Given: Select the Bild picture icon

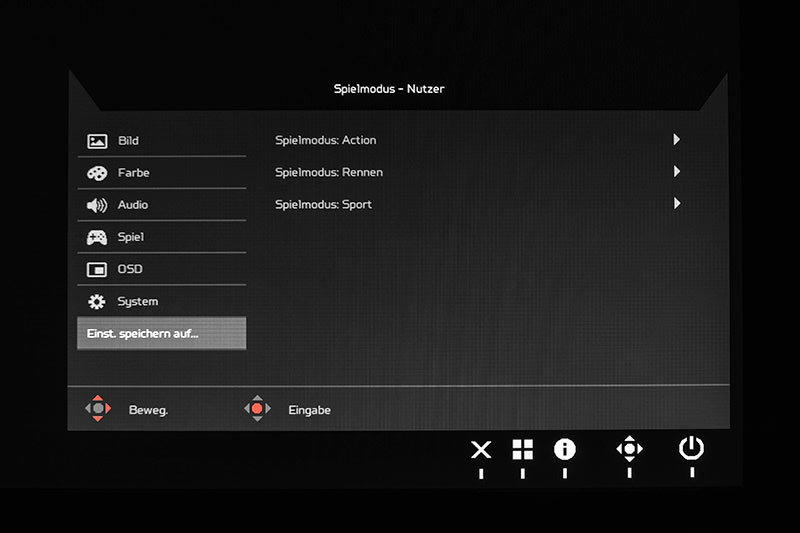Looking at the screenshot, I should [x=97, y=141].
